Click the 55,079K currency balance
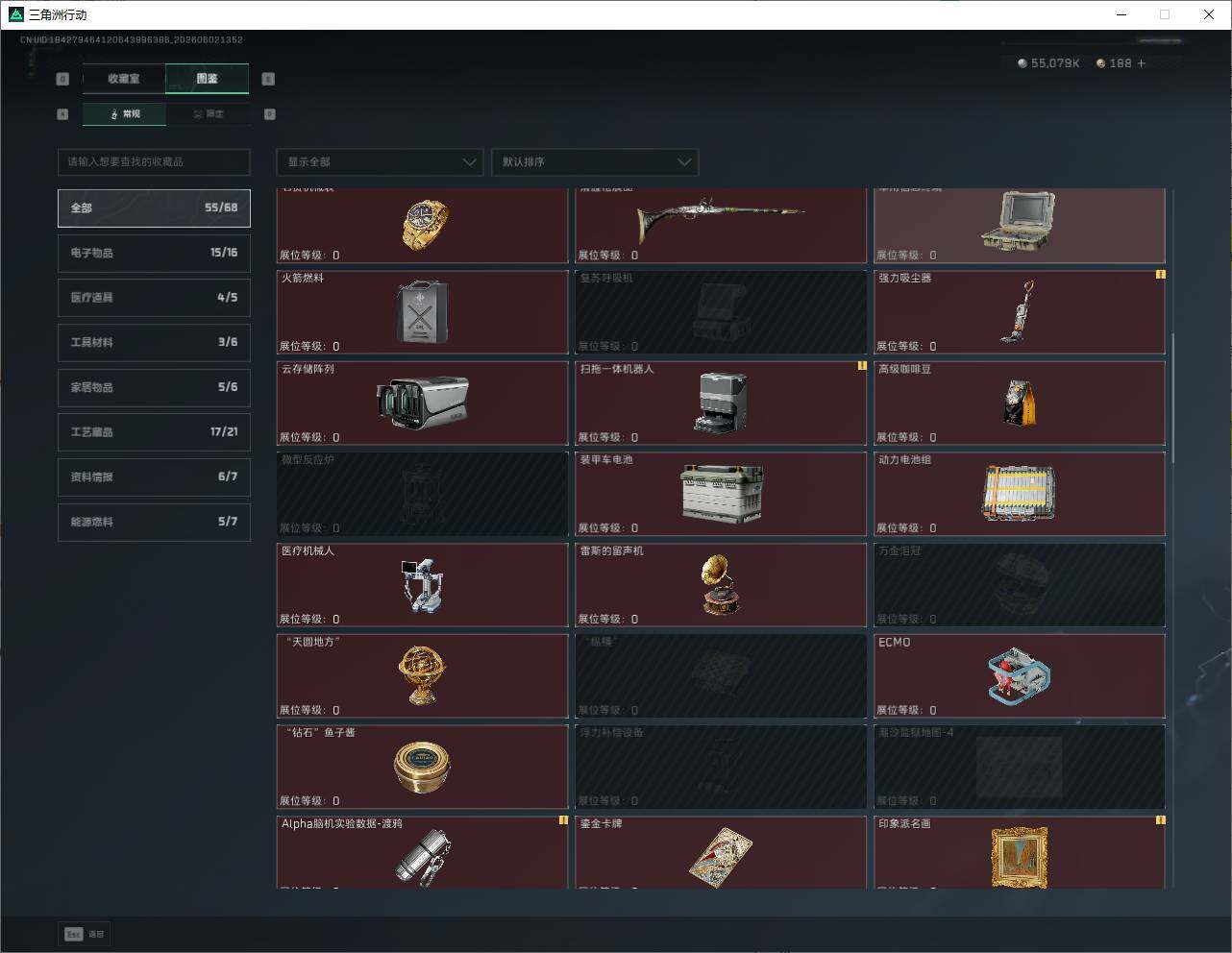This screenshot has height=953, width=1232. click(x=1048, y=63)
